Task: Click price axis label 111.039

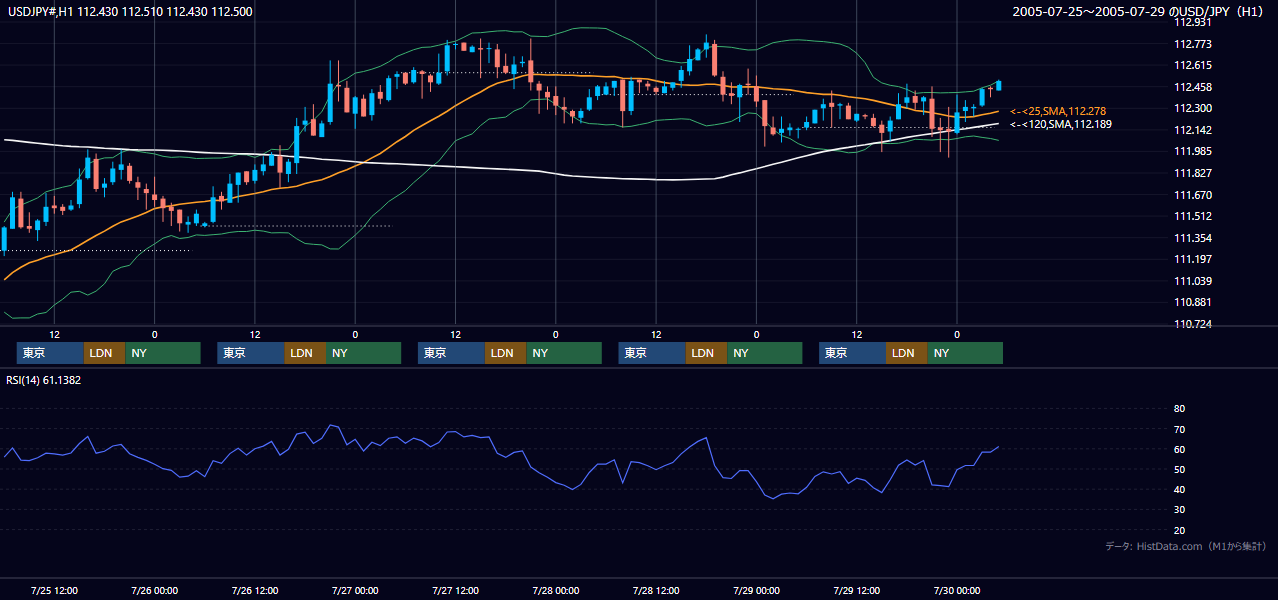Action: [x=1192, y=281]
